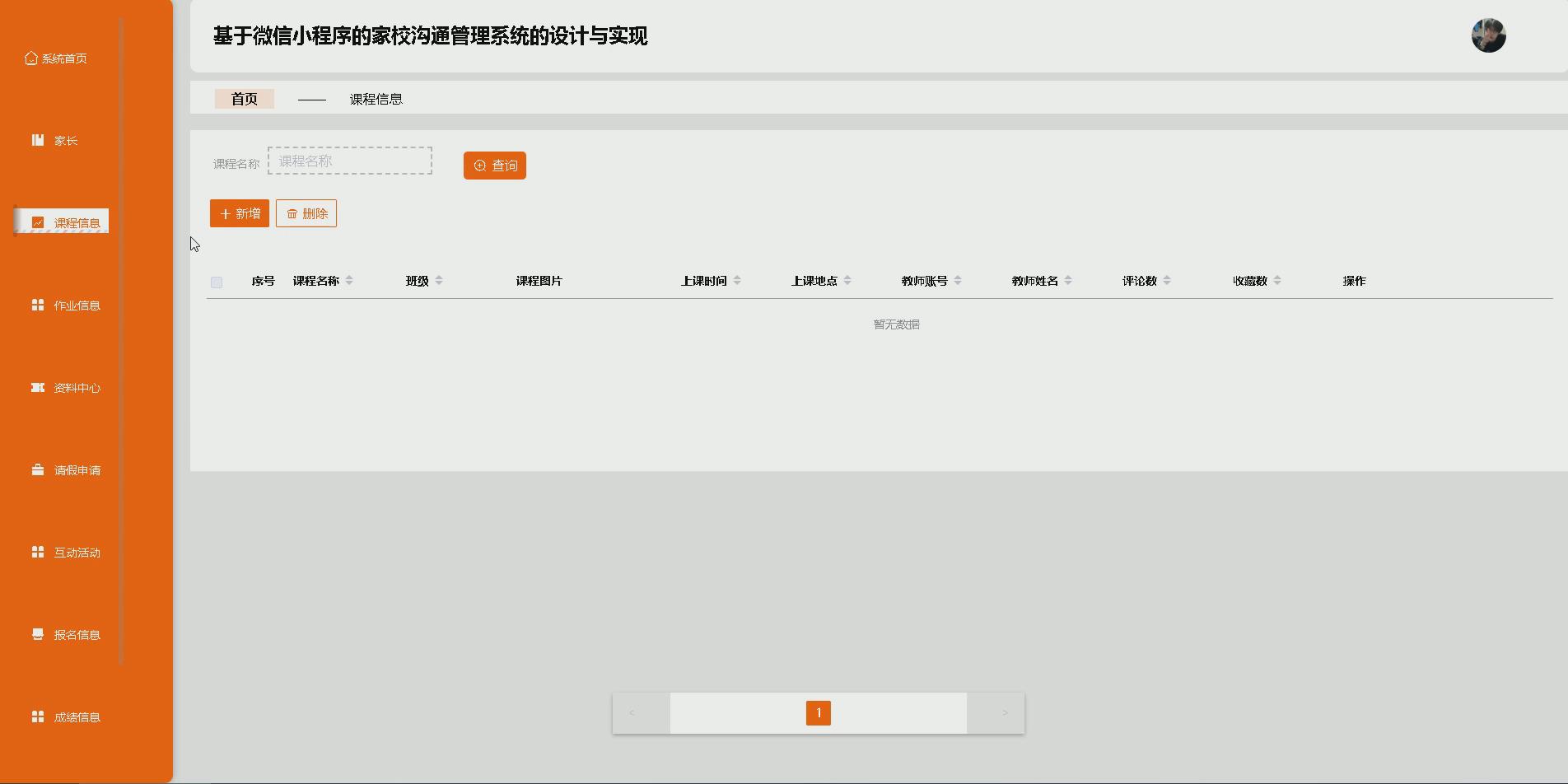Screen dimensions: 1568x784
Task: Click the grid icon beside 作业信息
Action: (38, 305)
